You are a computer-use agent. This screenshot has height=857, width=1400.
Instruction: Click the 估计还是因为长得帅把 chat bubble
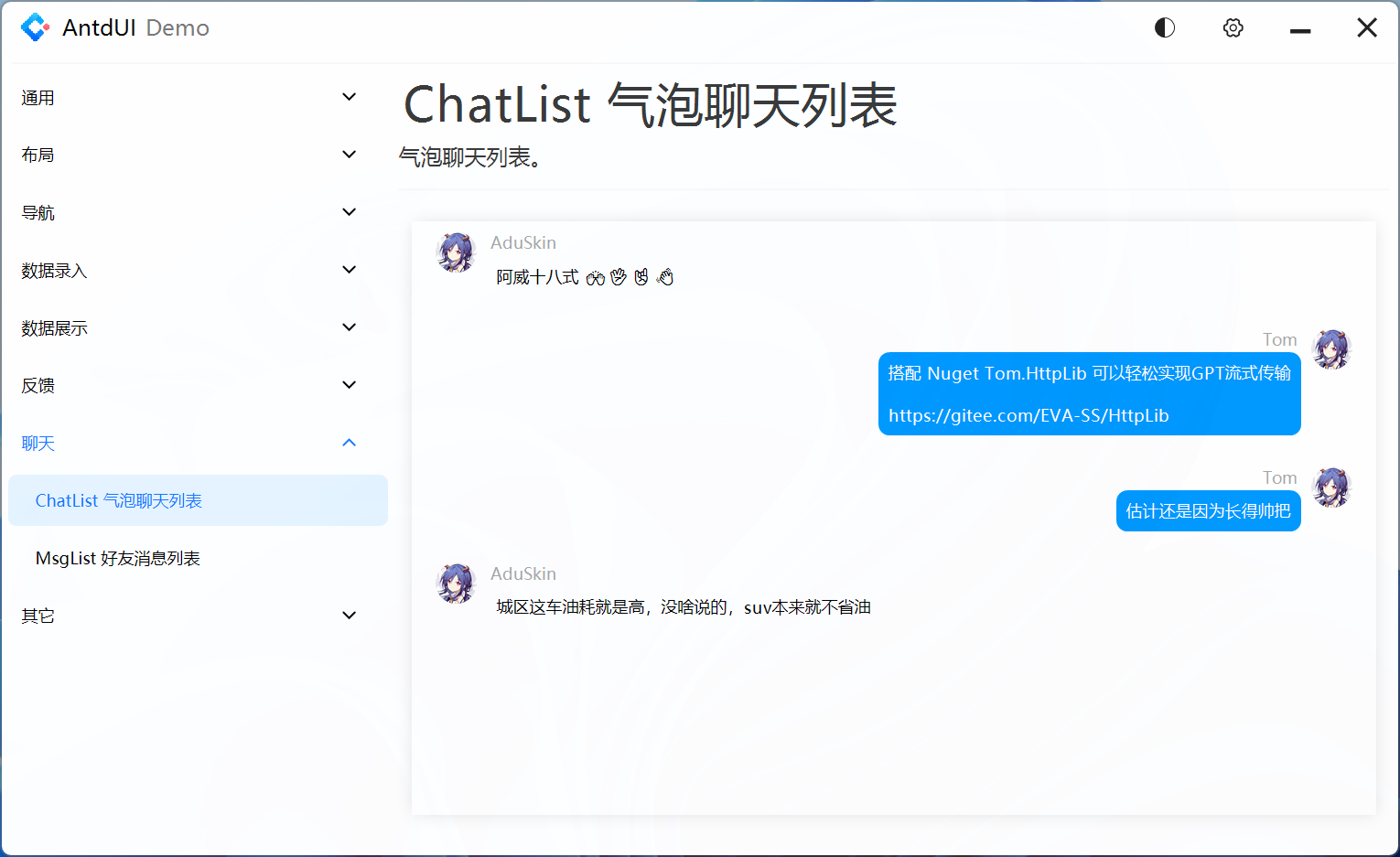[x=1208, y=510]
